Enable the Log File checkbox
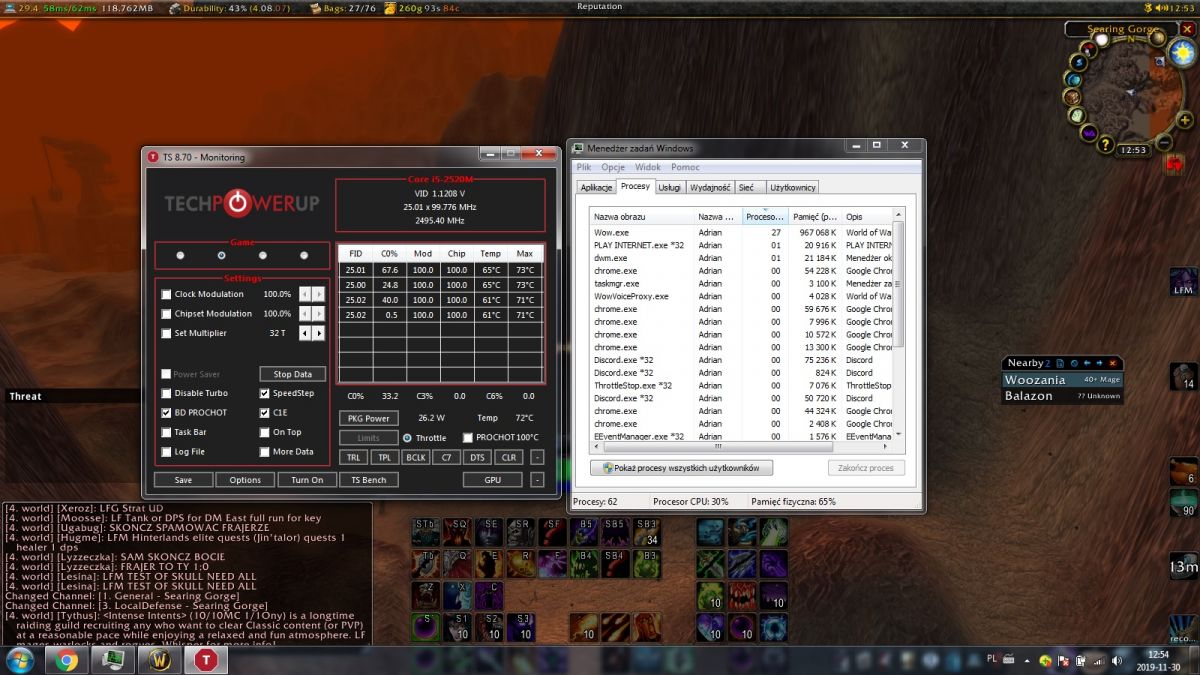This screenshot has width=1200, height=675. [x=166, y=452]
